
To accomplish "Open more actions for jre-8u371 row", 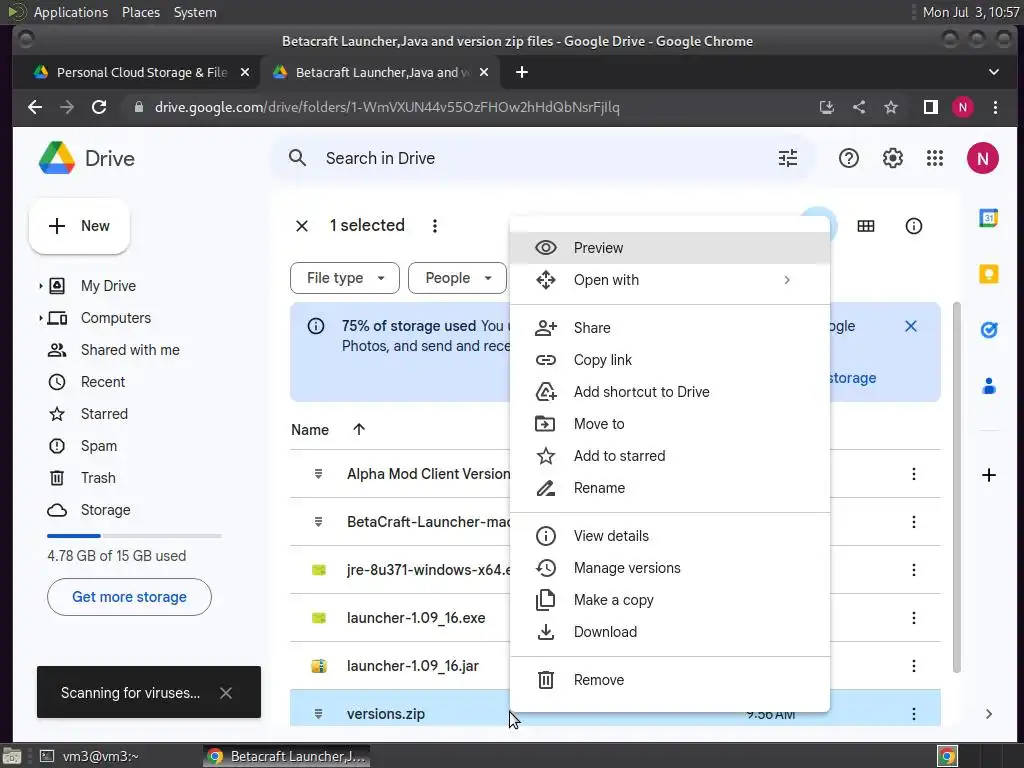I will point(914,570).
